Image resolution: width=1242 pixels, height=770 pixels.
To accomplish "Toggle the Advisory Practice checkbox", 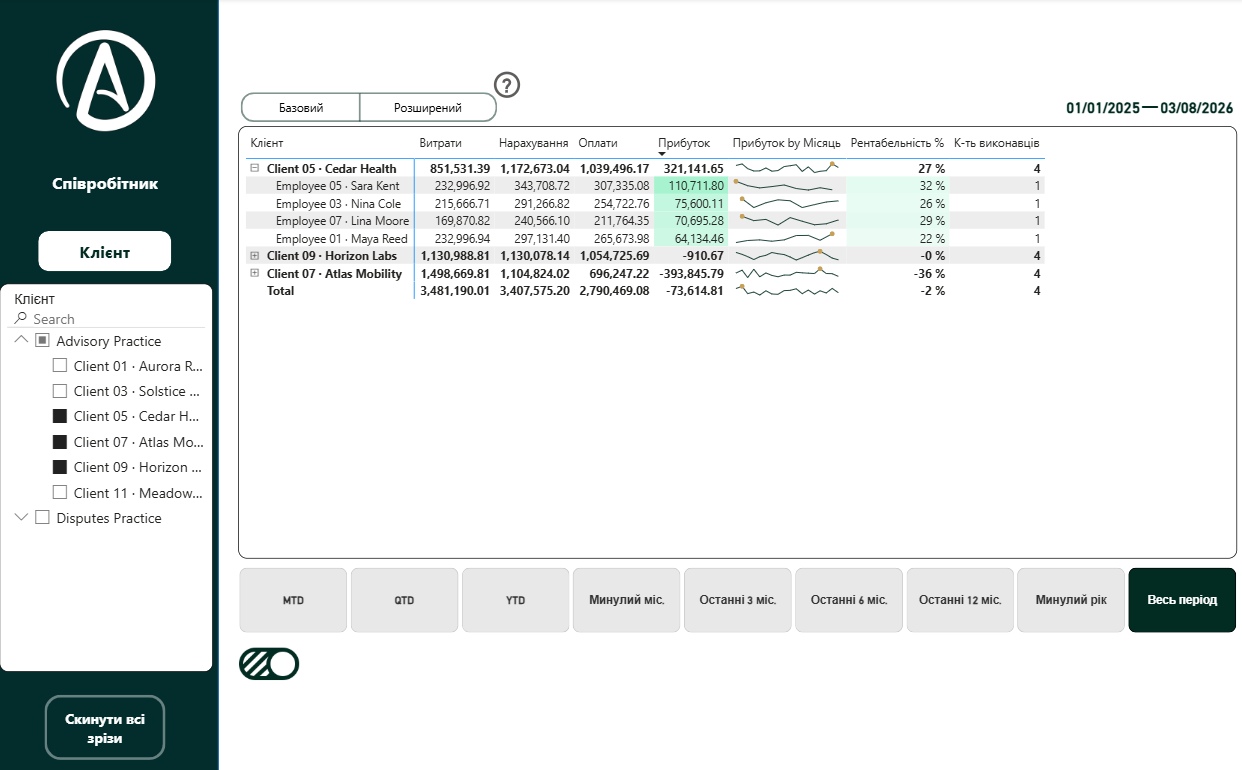I will click(42, 341).
